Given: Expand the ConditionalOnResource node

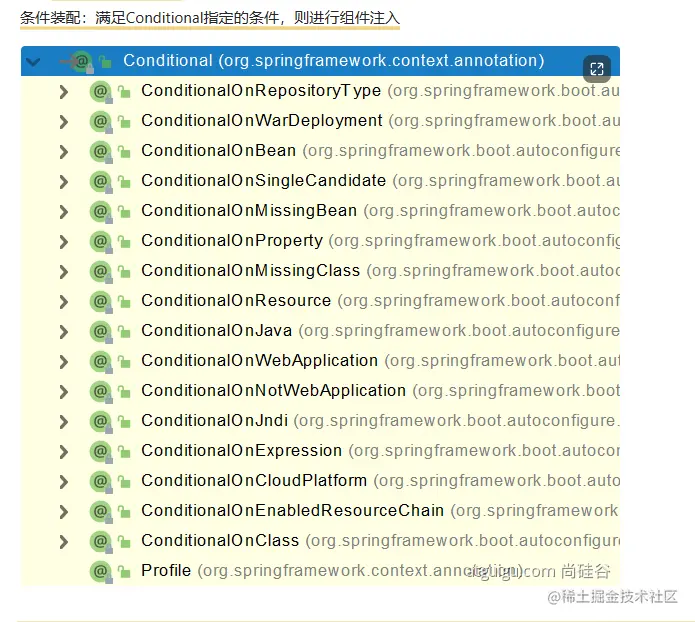Looking at the screenshot, I should click(64, 302).
